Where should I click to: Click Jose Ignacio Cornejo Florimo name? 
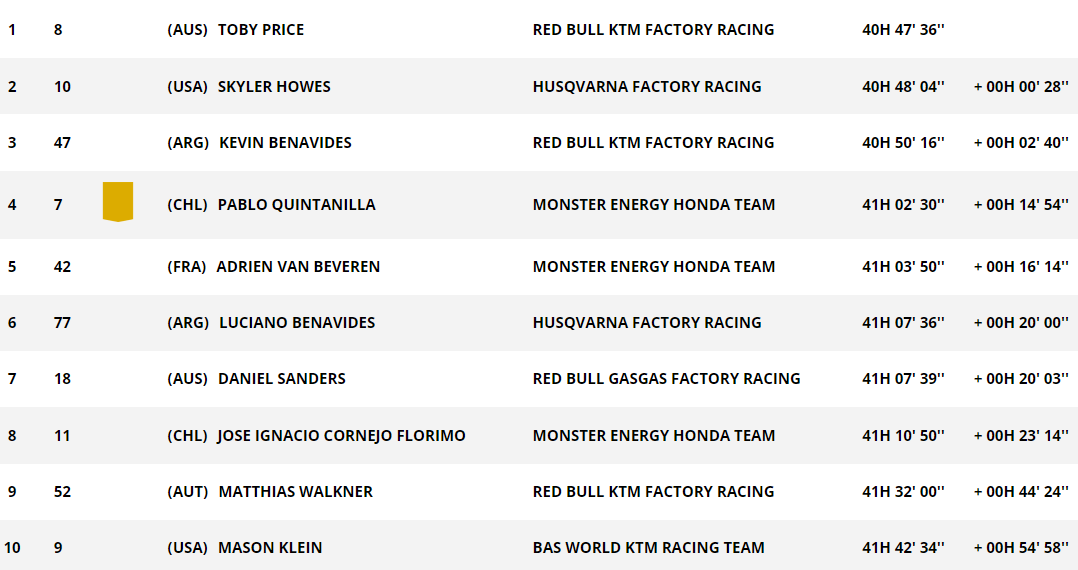(x=341, y=436)
